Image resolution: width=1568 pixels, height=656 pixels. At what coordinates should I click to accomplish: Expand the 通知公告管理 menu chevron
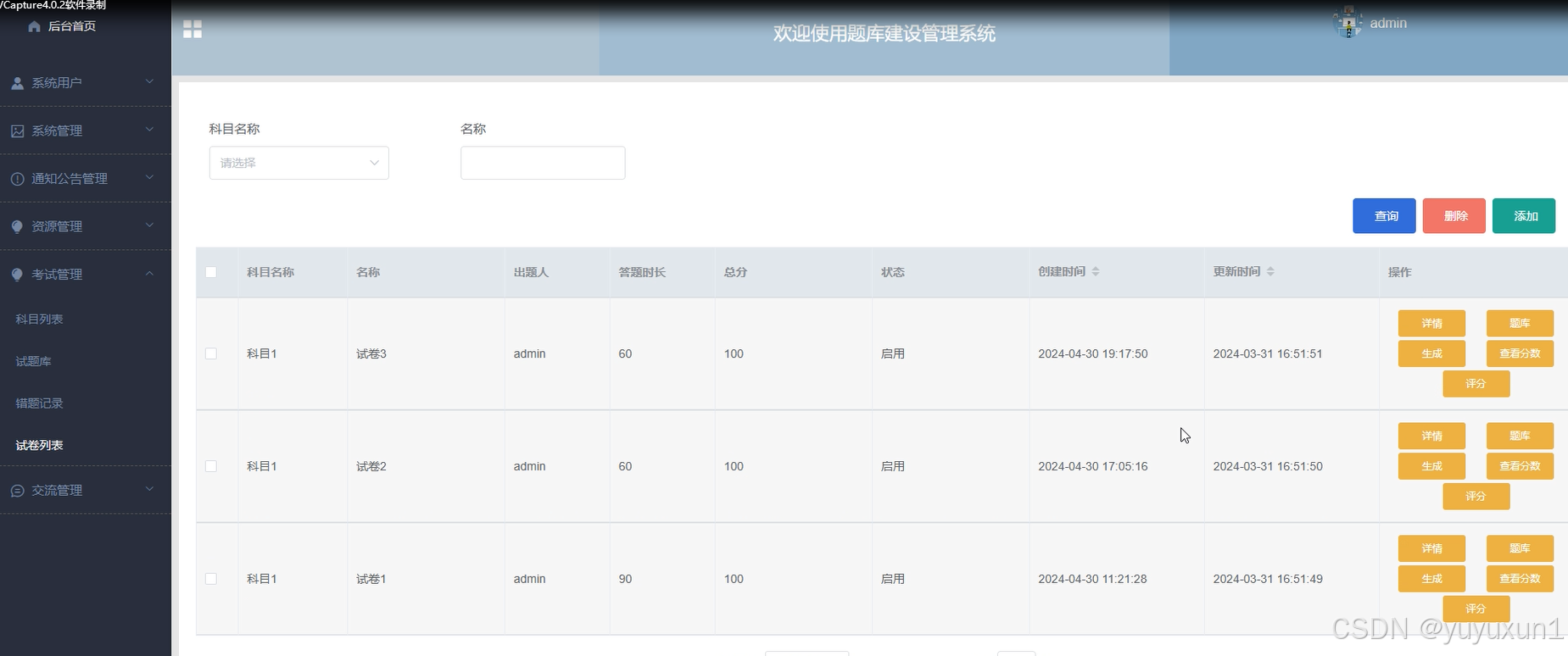pos(149,178)
